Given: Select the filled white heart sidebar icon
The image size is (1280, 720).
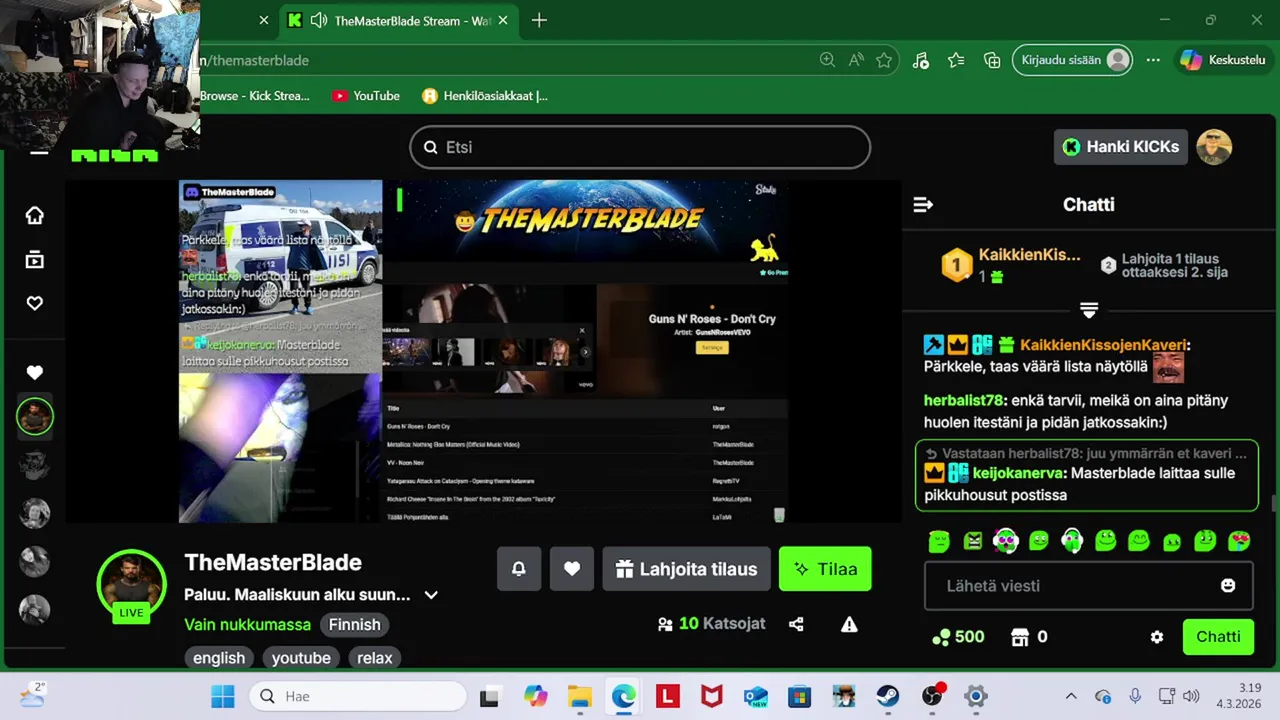Looking at the screenshot, I should [x=34, y=373].
